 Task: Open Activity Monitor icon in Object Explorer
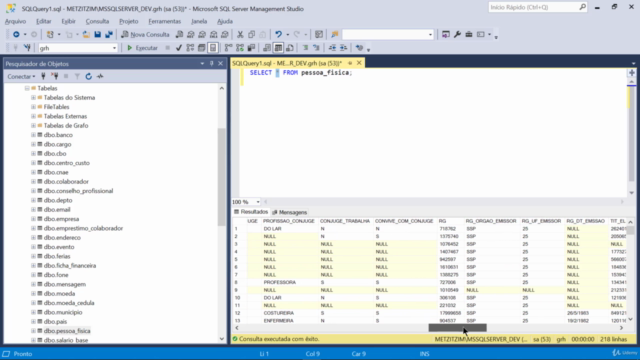click(x=100, y=76)
